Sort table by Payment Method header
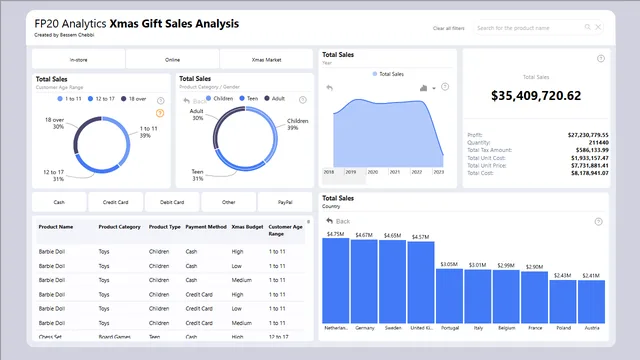 pyautogui.click(x=206, y=227)
